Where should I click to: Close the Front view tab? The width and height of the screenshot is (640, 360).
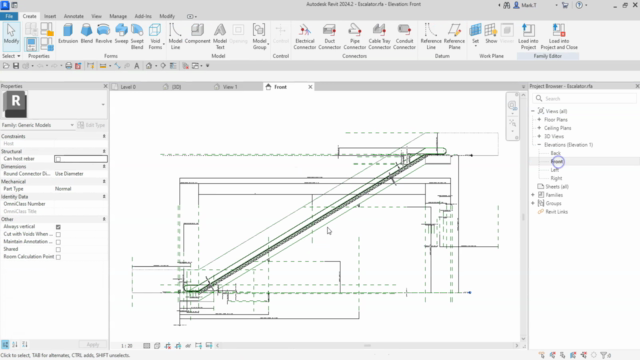[310, 87]
